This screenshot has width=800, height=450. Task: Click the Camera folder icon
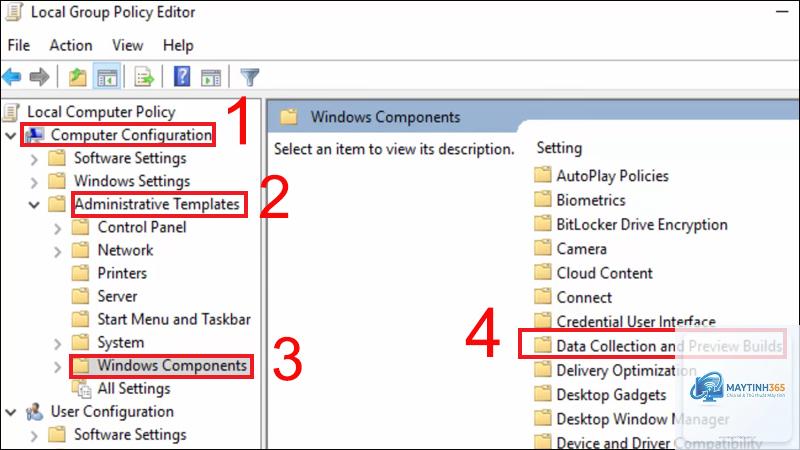tap(542, 248)
